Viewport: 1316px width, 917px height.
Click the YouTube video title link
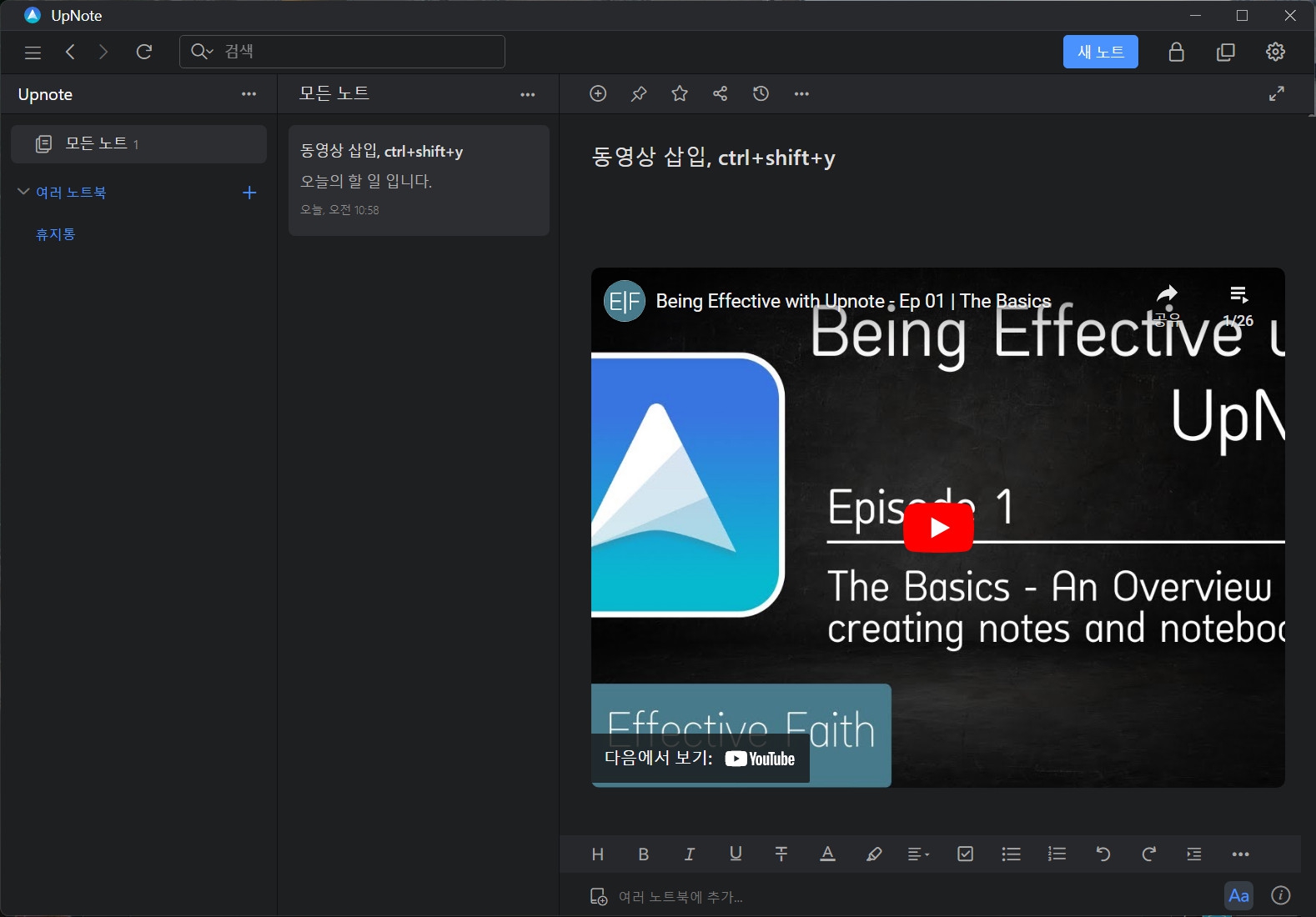pos(853,301)
